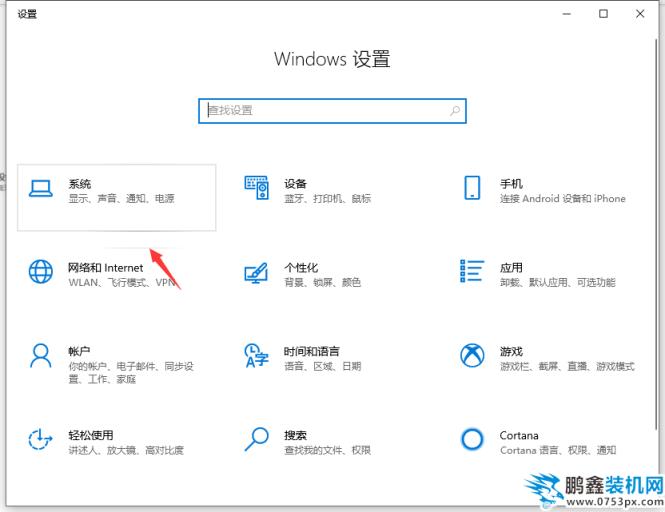
Task: Click the 应用 list icon
Action: tap(472, 271)
